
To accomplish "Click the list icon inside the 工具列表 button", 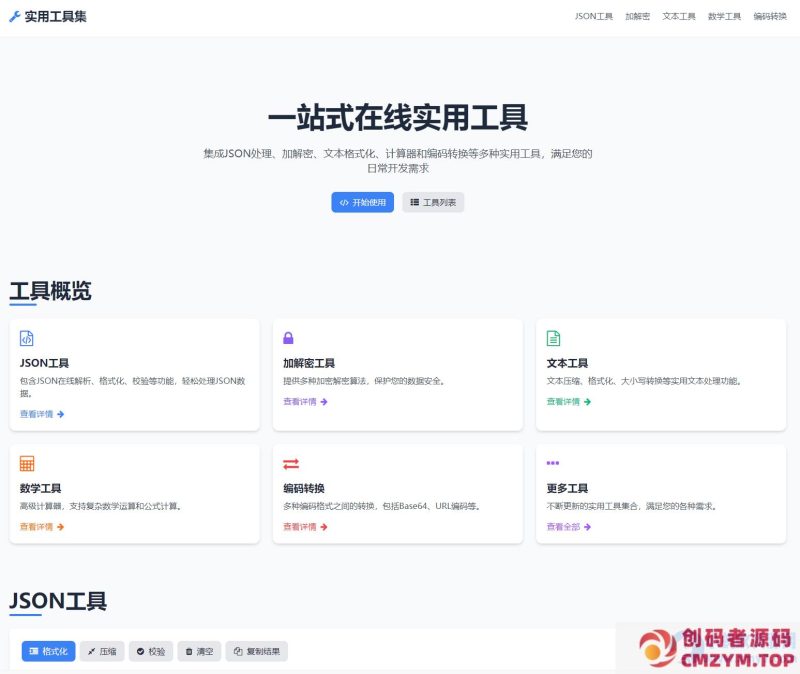I will 415,202.
